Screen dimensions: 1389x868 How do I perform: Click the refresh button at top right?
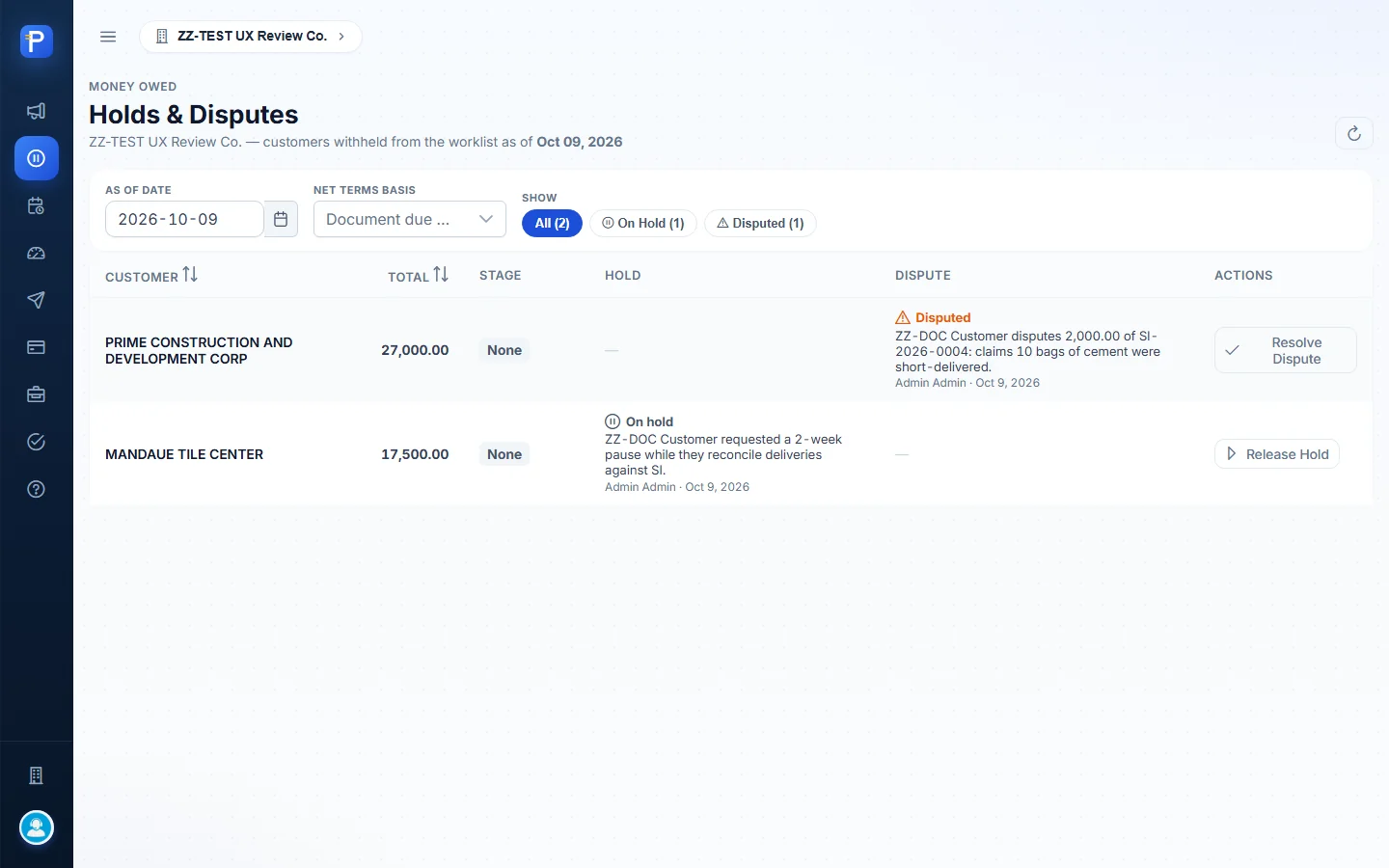point(1354,133)
